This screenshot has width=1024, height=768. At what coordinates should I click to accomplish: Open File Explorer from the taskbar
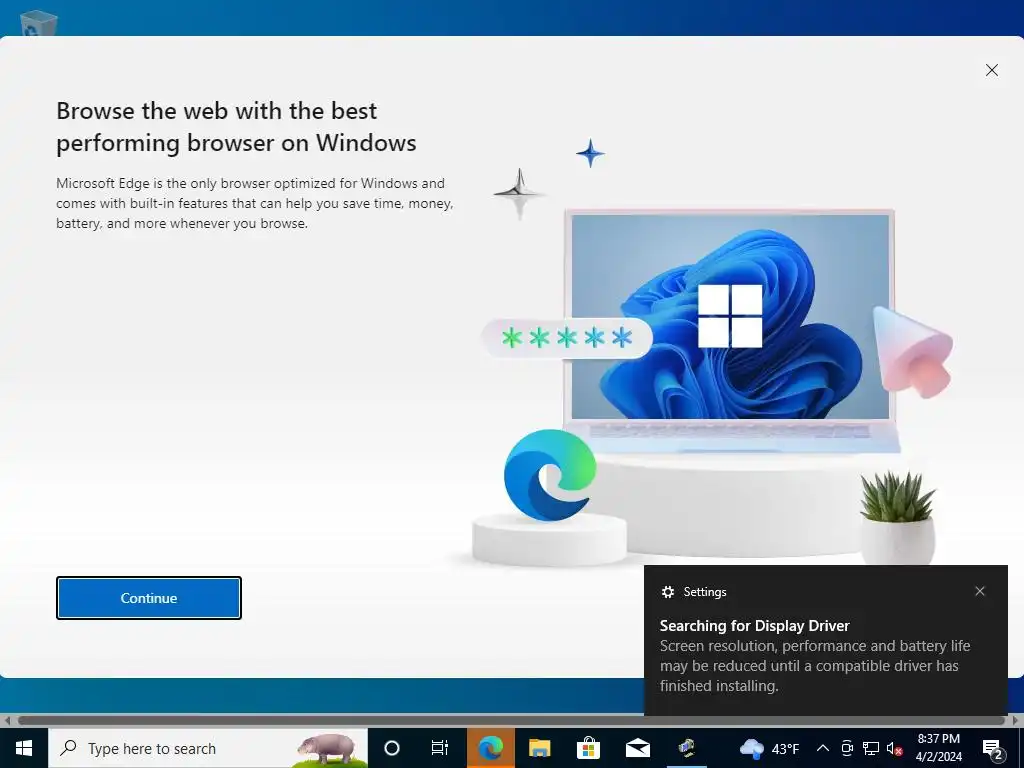tap(539, 748)
